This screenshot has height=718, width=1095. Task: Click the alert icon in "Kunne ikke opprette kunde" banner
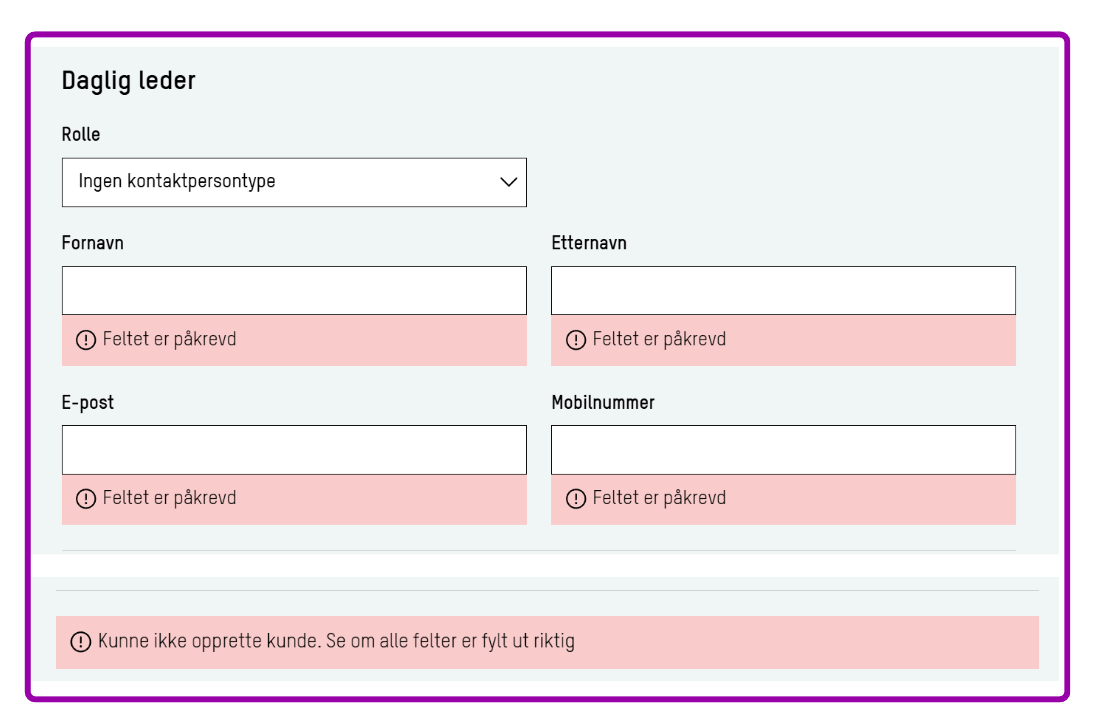tap(81, 642)
